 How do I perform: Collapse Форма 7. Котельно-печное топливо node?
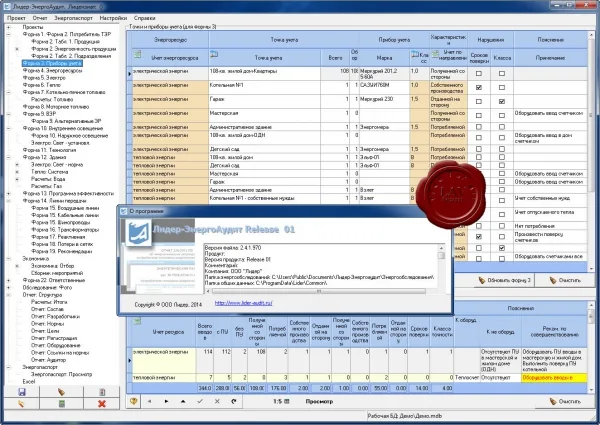[x=8, y=92]
